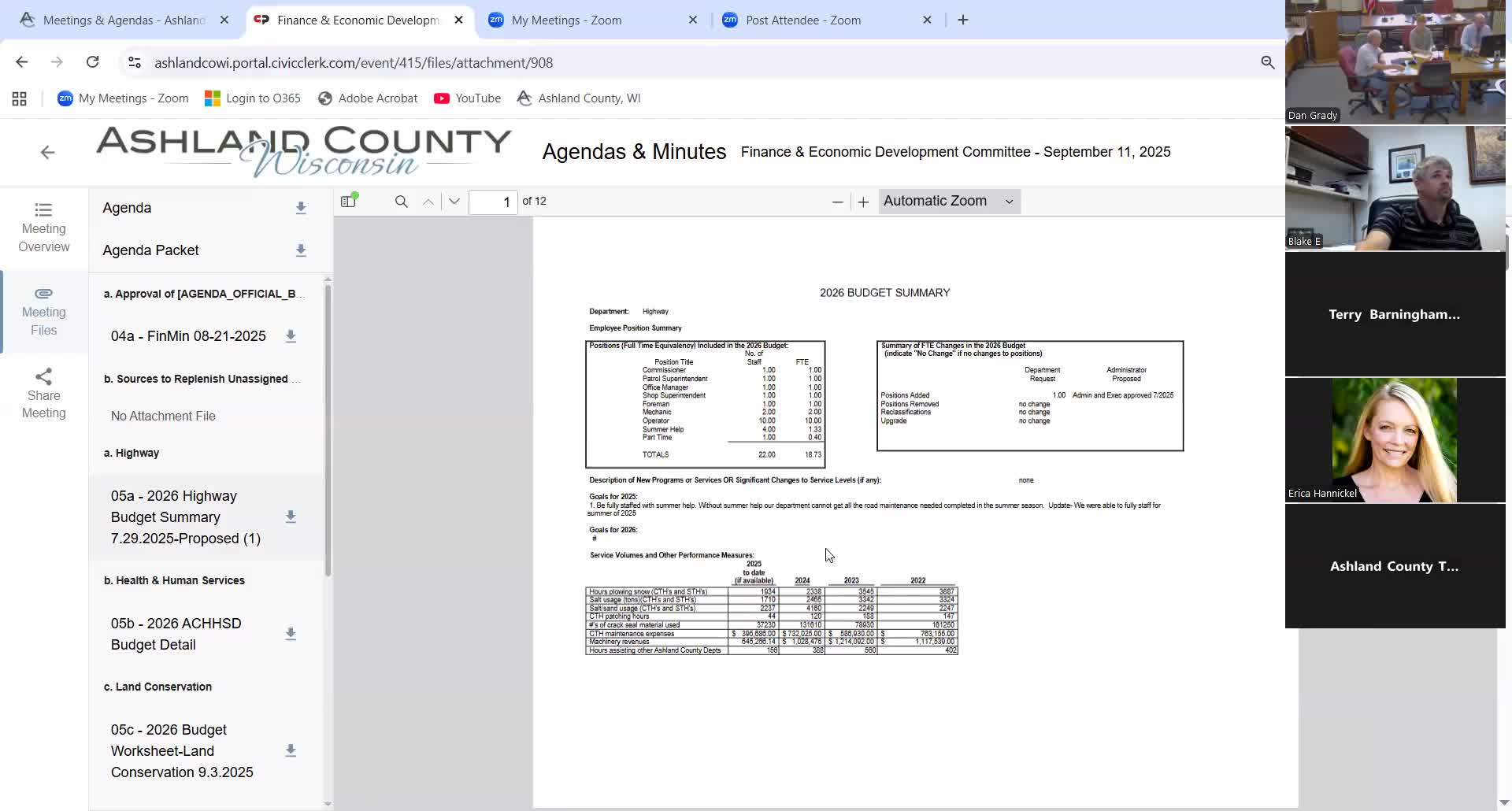
Task: Click the Ashland County Wisconsin logo
Action: pyautogui.click(x=303, y=150)
